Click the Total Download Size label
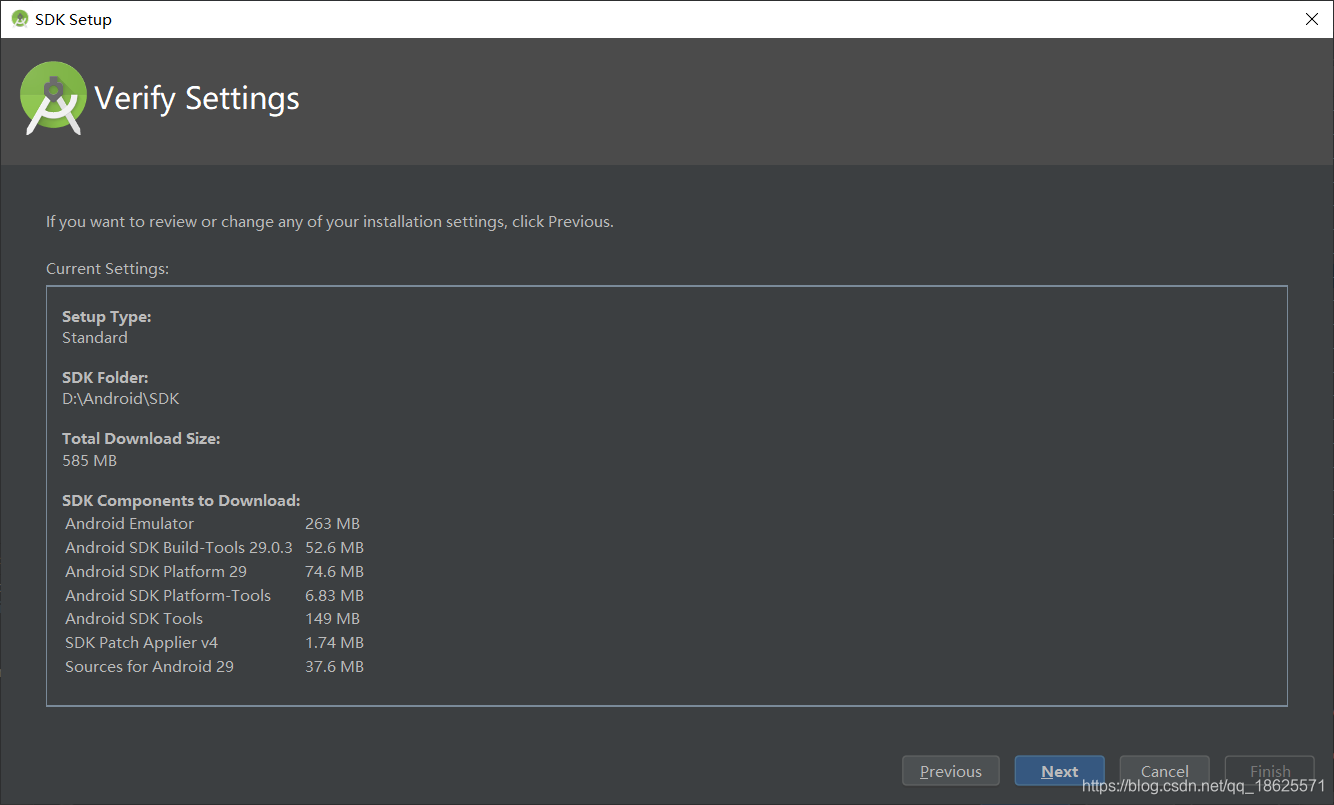This screenshot has width=1334, height=805. [x=141, y=439]
